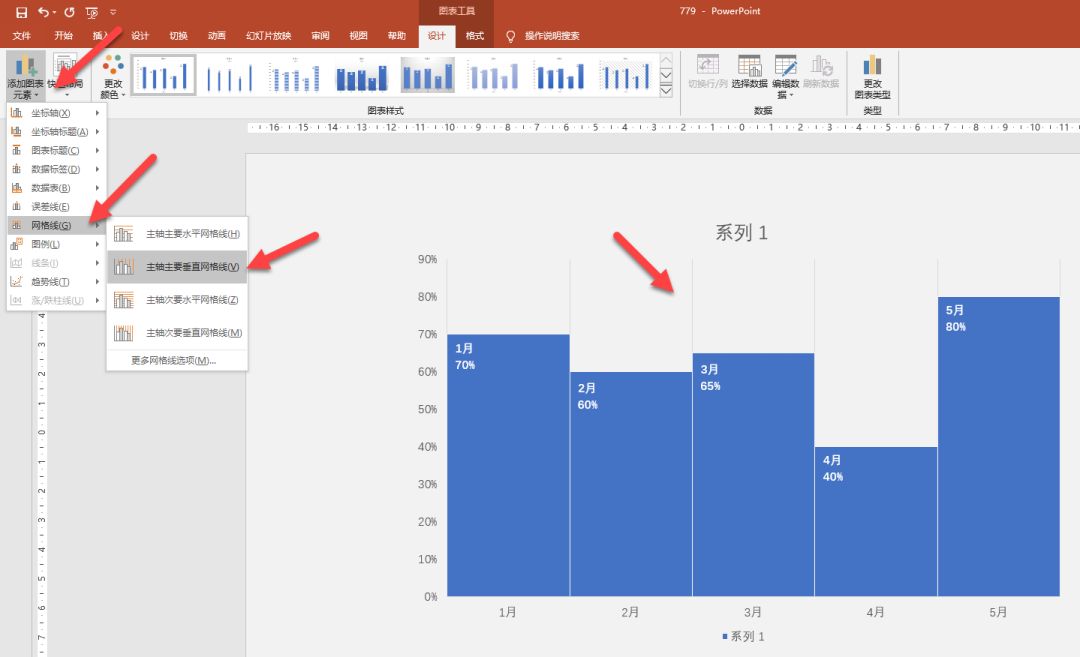
Task: Expand the 图例(L) submenu
Action: click(55, 244)
